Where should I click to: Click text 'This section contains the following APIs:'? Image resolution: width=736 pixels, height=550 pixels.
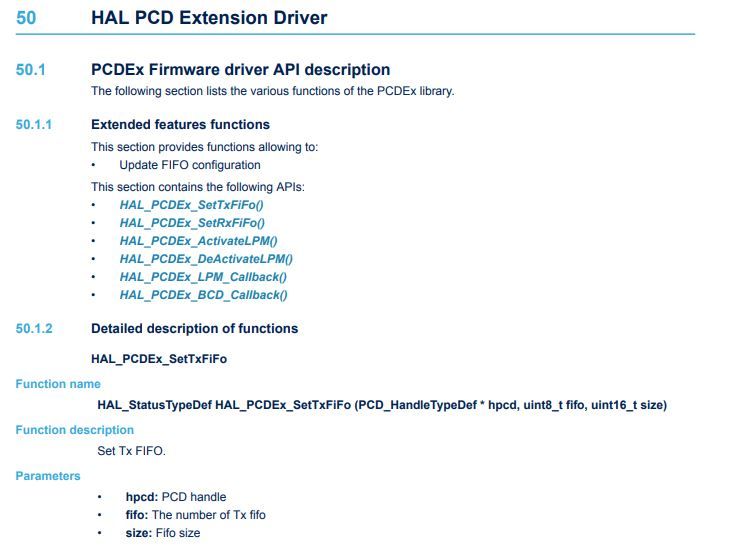click(x=198, y=187)
